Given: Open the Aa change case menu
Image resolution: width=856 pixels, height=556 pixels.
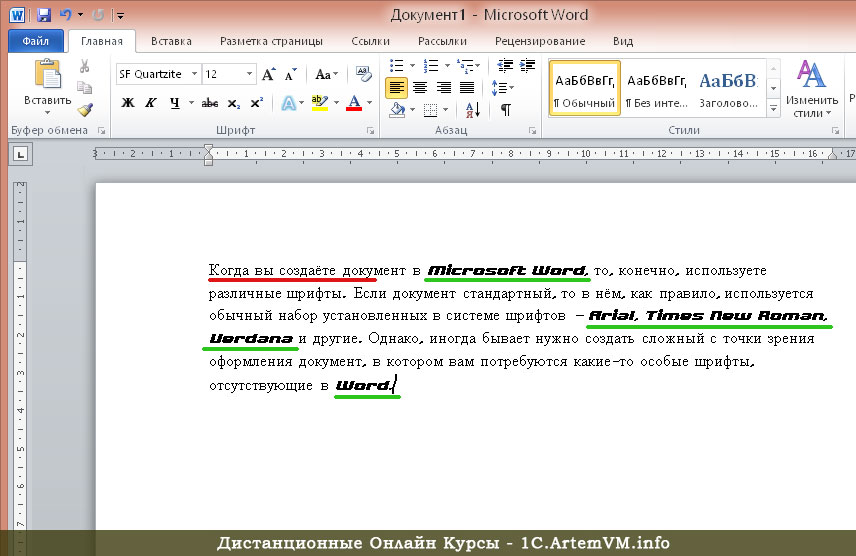Looking at the screenshot, I should point(326,74).
